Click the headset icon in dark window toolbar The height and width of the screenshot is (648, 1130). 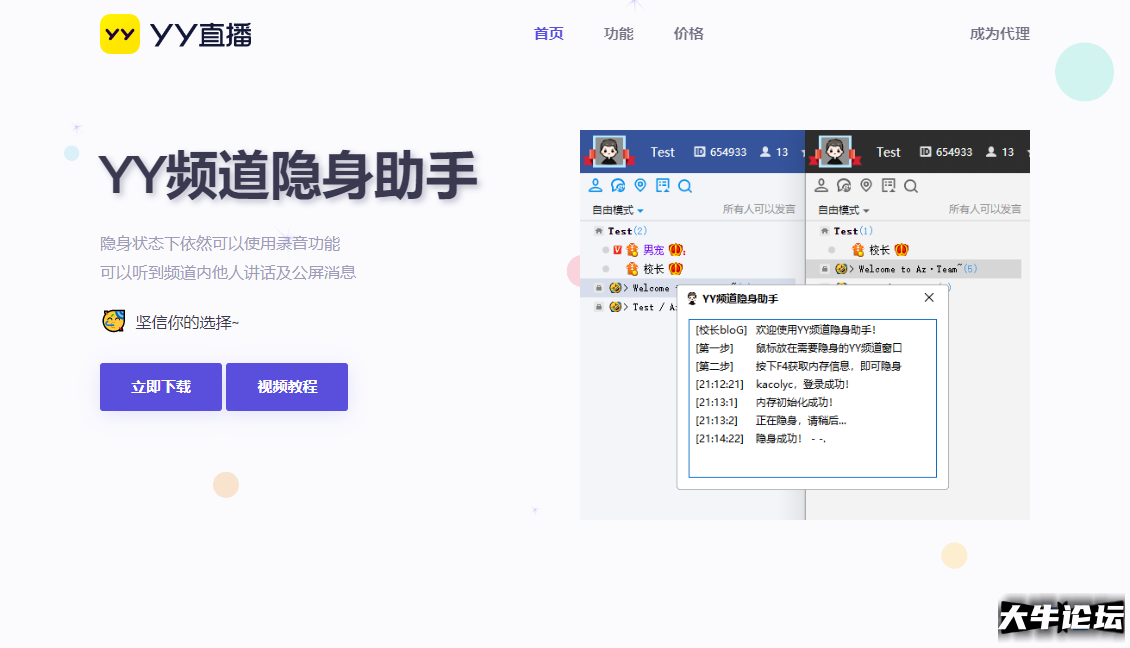[843, 185]
